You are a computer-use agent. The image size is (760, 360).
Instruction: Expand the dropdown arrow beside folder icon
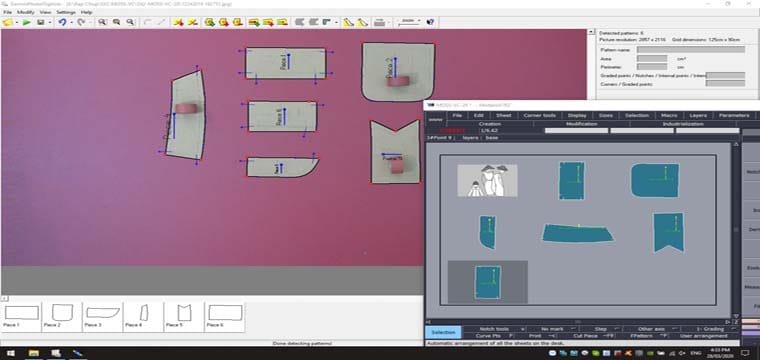click(16, 22)
